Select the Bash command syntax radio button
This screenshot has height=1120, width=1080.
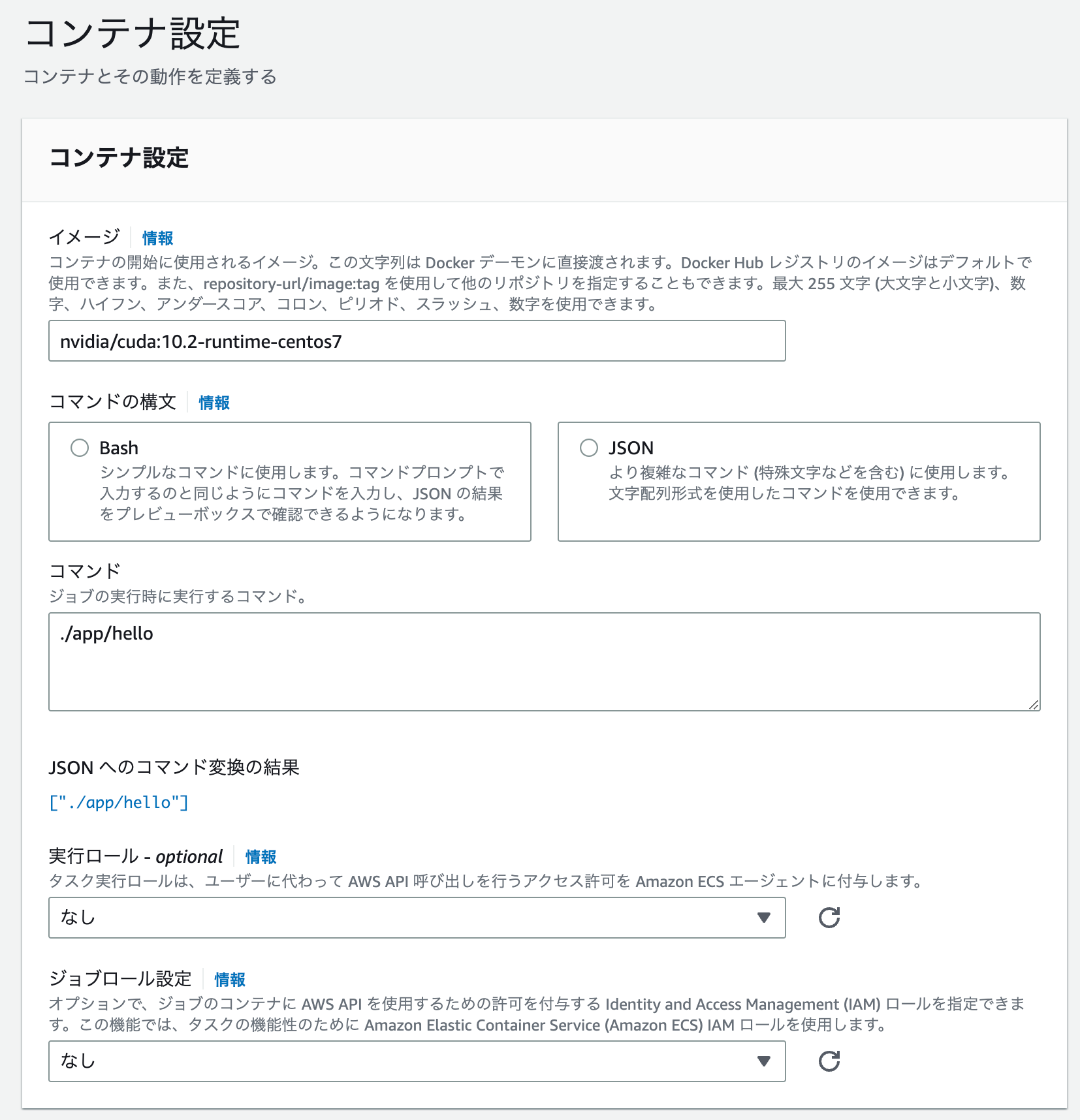(x=80, y=448)
